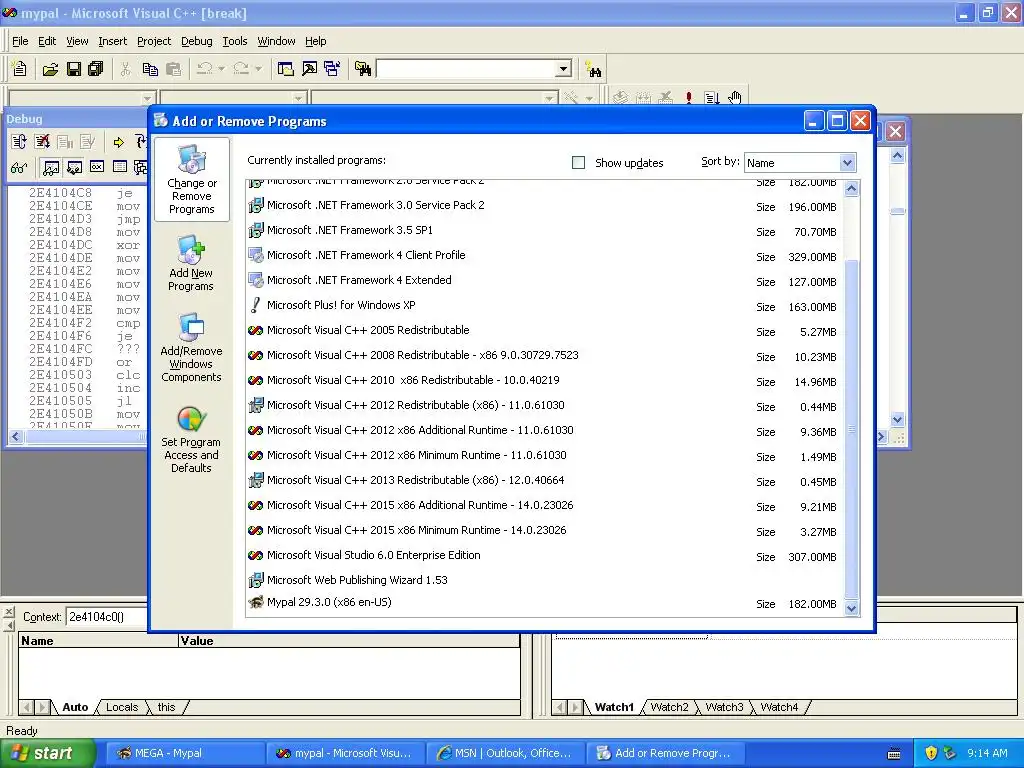The width and height of the screenshot is (1024, 768).
Task: Switch to the this tab
Action: (167, 707)
